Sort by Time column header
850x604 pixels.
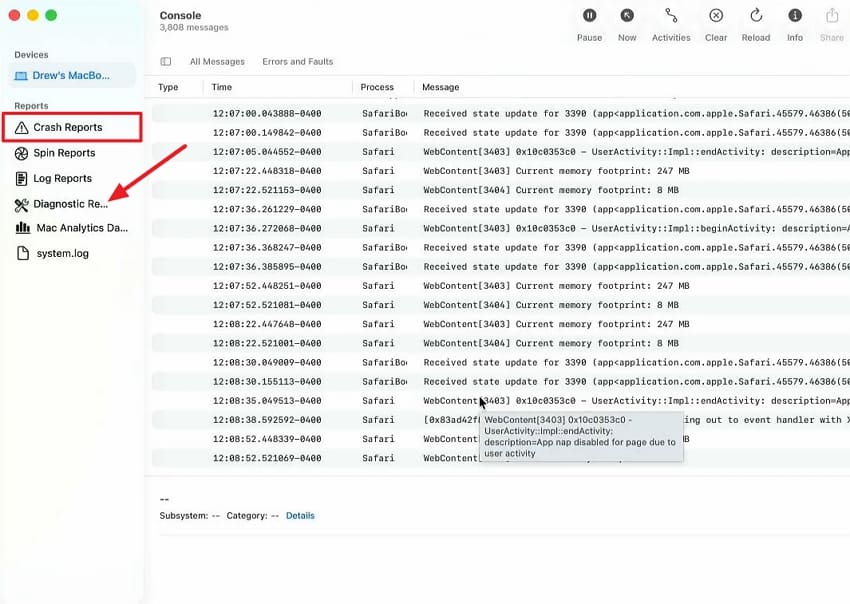point(221,87)
